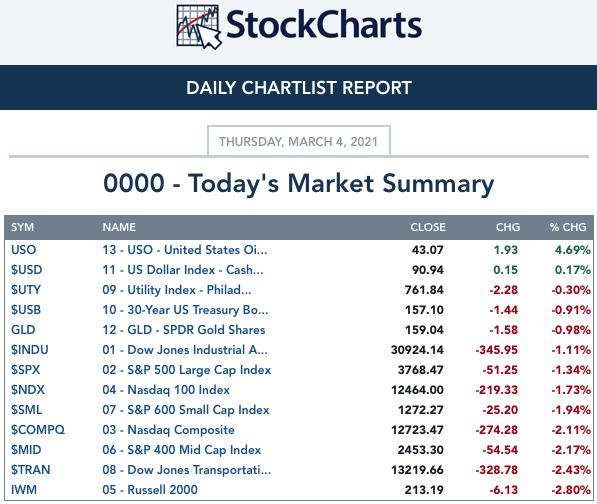597x504 pixels.
Task: Open 30-Year US Treasury Bond chart link
Action: [x=185, y=310]
